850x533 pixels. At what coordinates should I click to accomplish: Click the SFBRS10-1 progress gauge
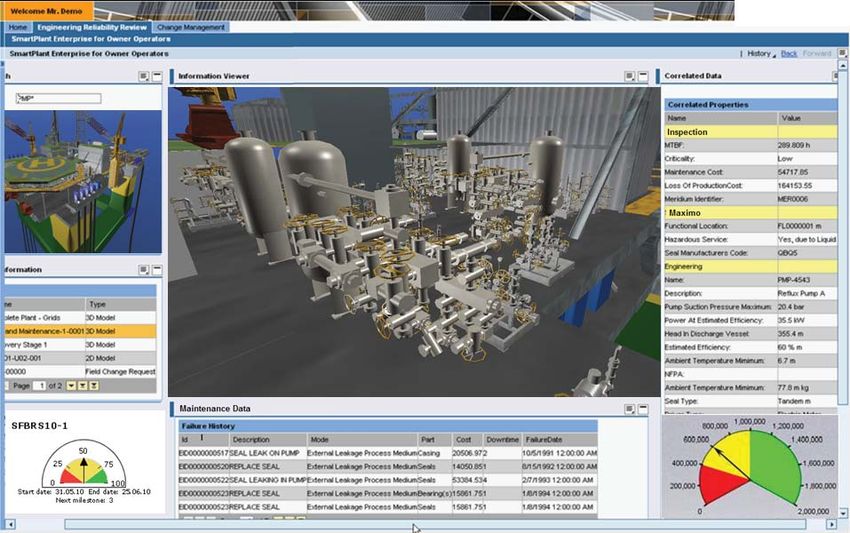(x=83, y=464)
